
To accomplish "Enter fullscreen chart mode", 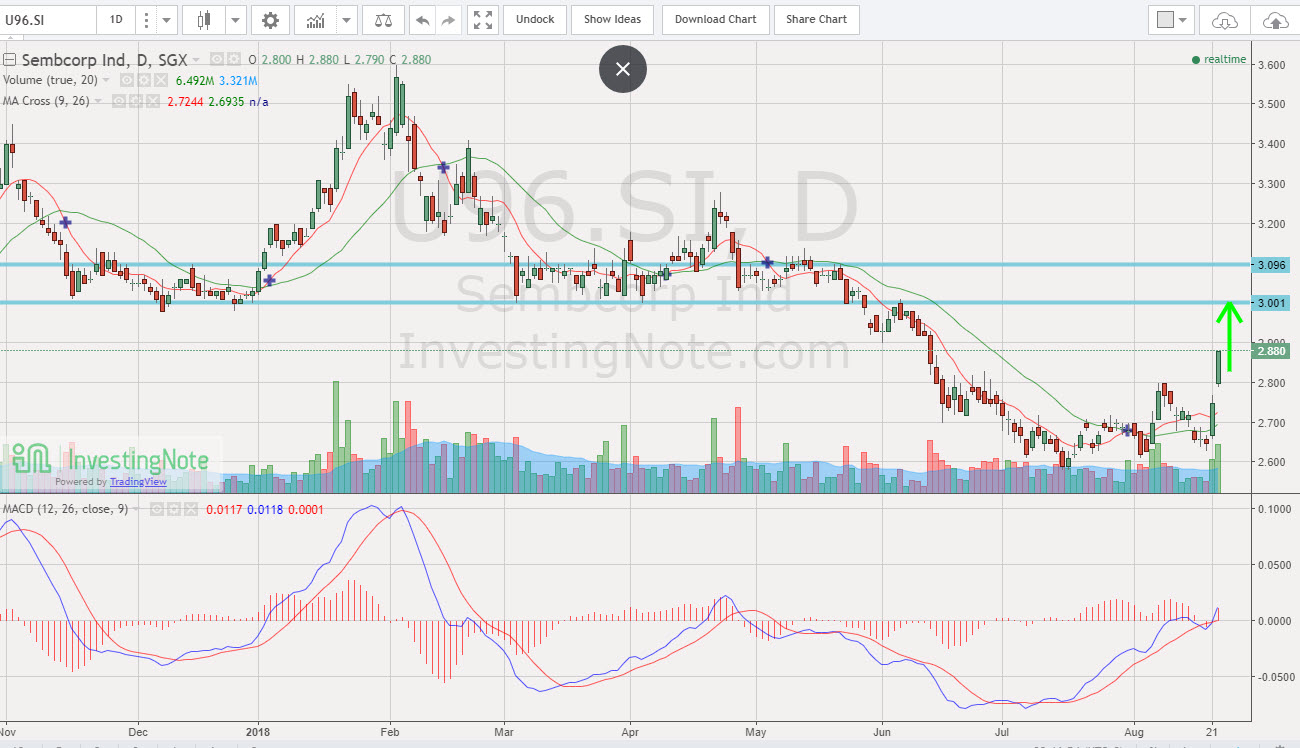I will pos(482,20).
